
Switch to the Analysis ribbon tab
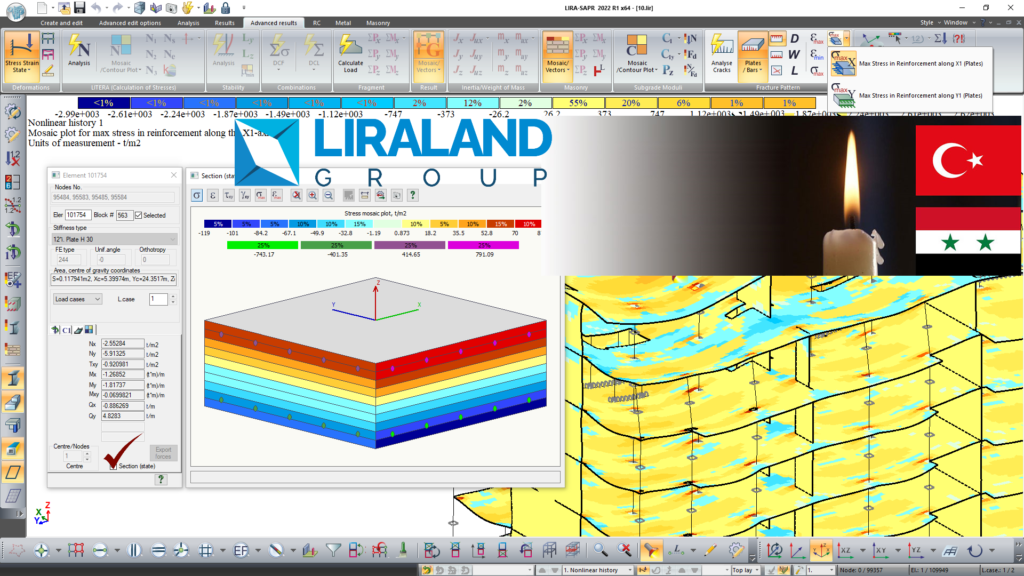coord(187,22)
